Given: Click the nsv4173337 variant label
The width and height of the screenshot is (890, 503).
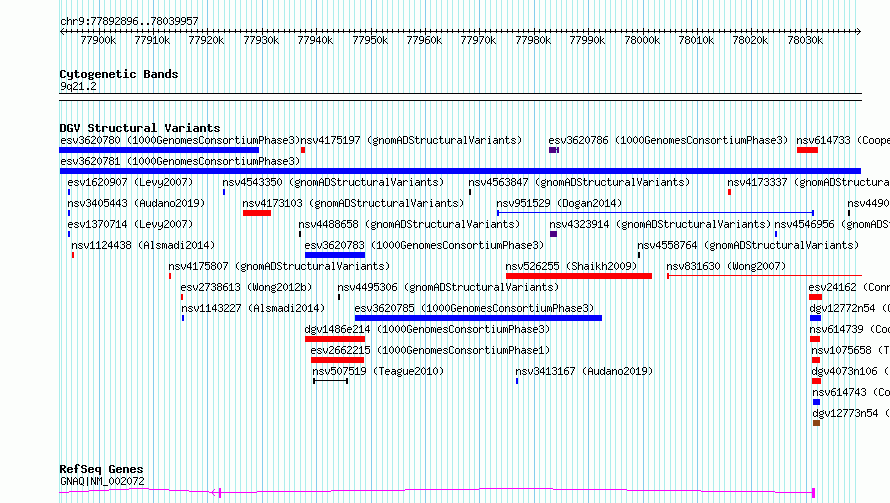Looking at the screenshot, I should coord(808,182).
